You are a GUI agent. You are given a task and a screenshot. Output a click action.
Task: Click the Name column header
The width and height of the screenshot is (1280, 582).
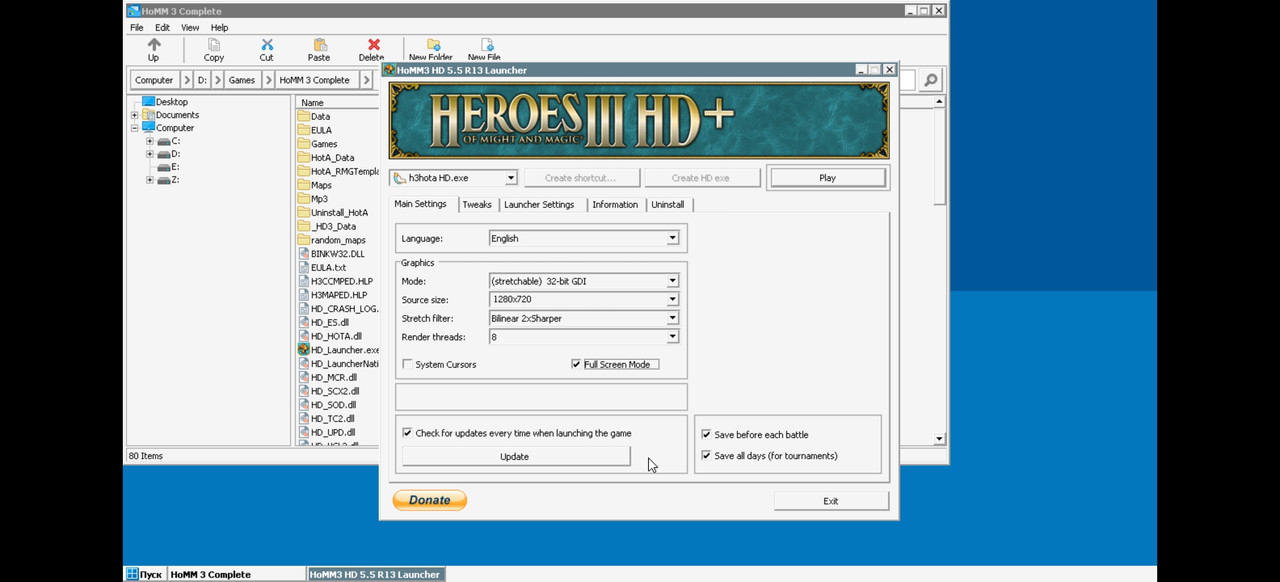(337, 102)
